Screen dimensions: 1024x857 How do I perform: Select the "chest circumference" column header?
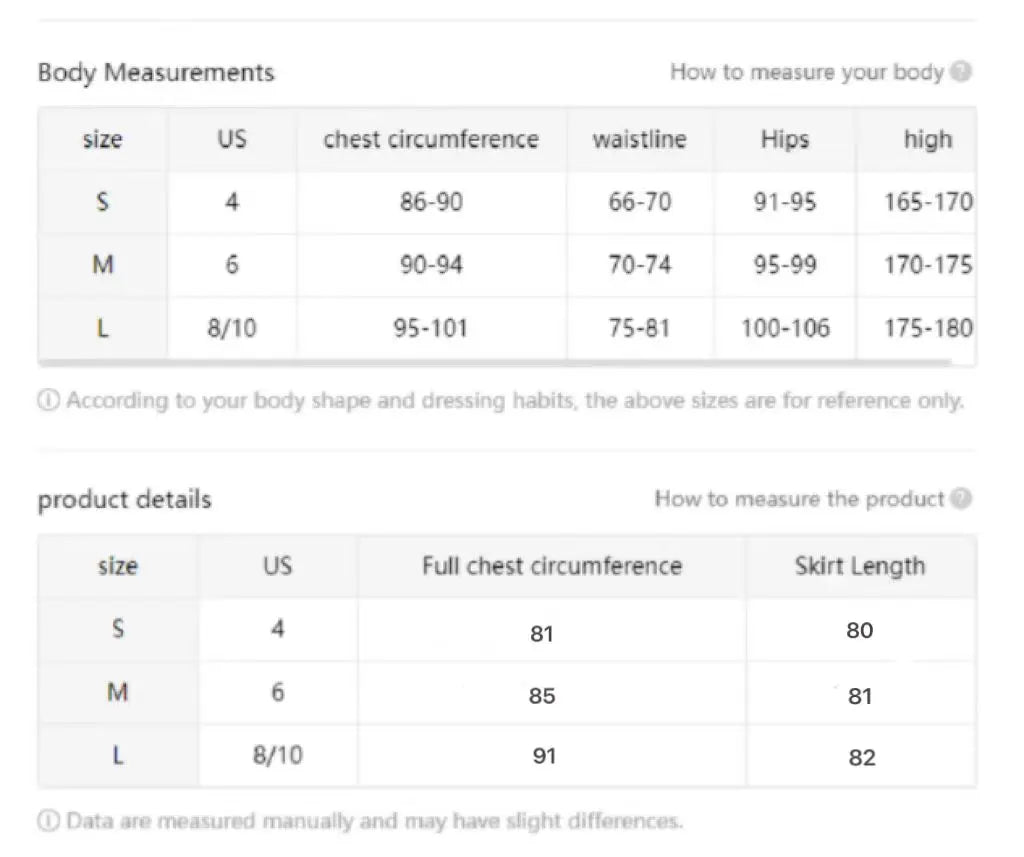pyautogui.click(x=431, y=139)
